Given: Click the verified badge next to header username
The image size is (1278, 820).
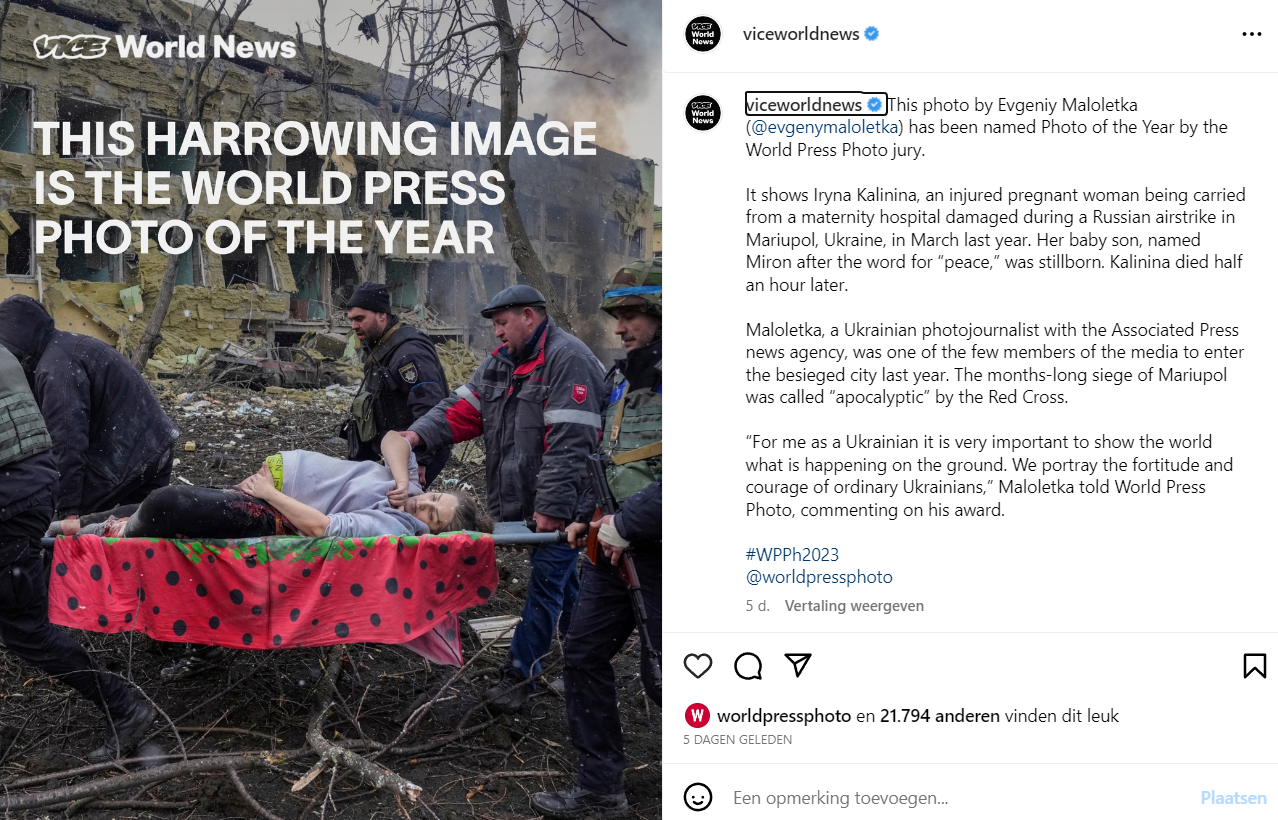Looking at the screenshot, I should click(x=872, y=34).
